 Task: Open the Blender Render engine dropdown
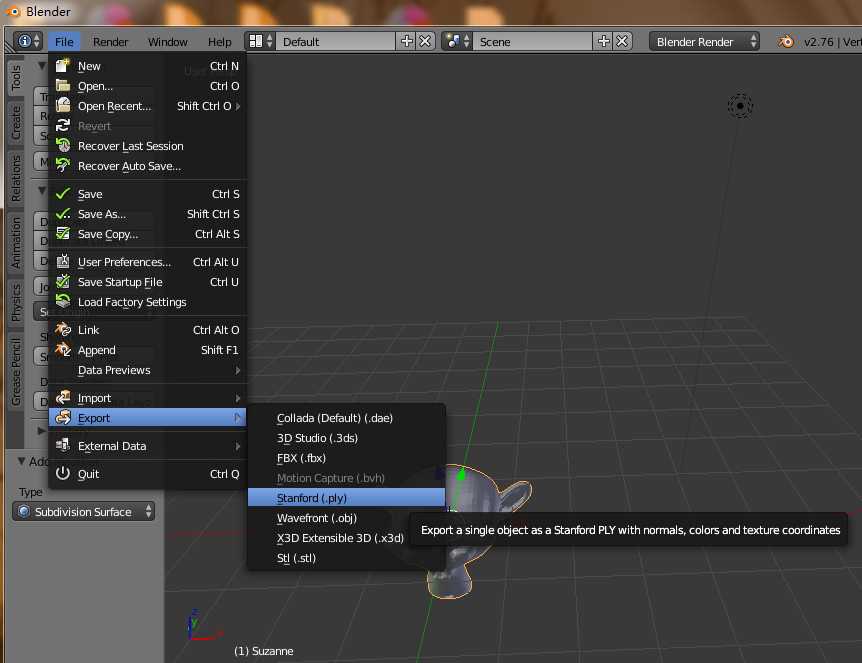tap(704, 42)
